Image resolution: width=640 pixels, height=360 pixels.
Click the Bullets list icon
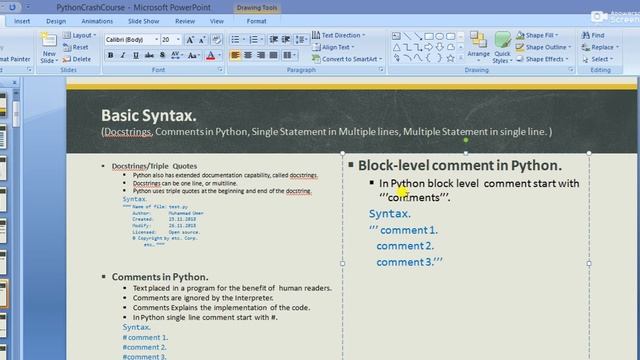[236, 40]
